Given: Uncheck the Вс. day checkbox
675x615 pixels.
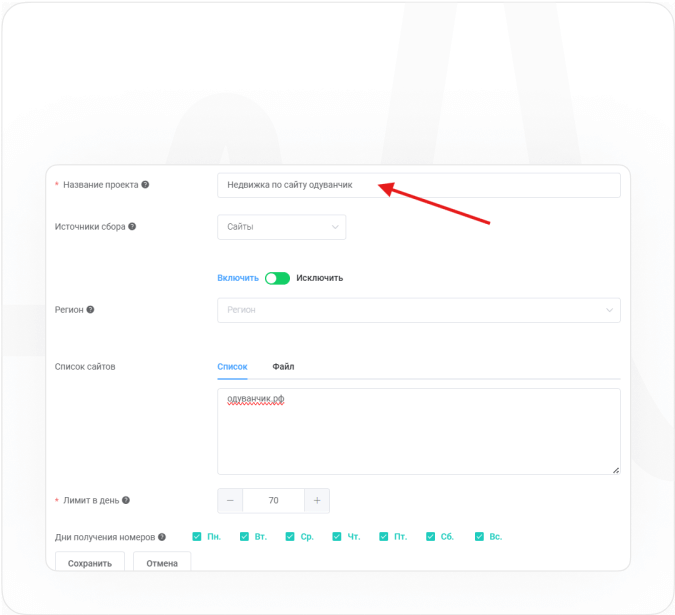Looking at the screenshot, I should point(479,537).
